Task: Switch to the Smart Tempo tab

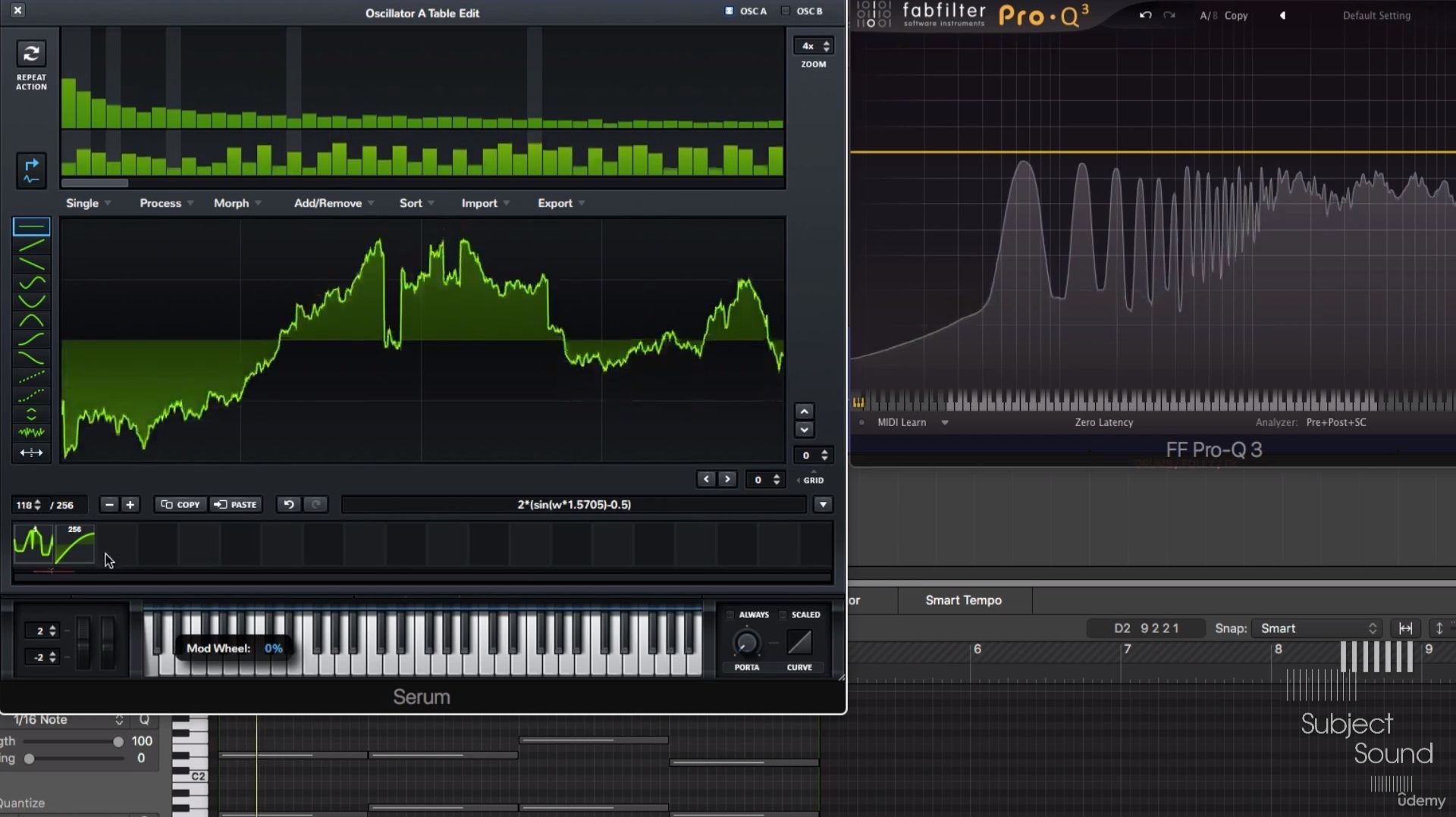Action: tap(964, 600)
